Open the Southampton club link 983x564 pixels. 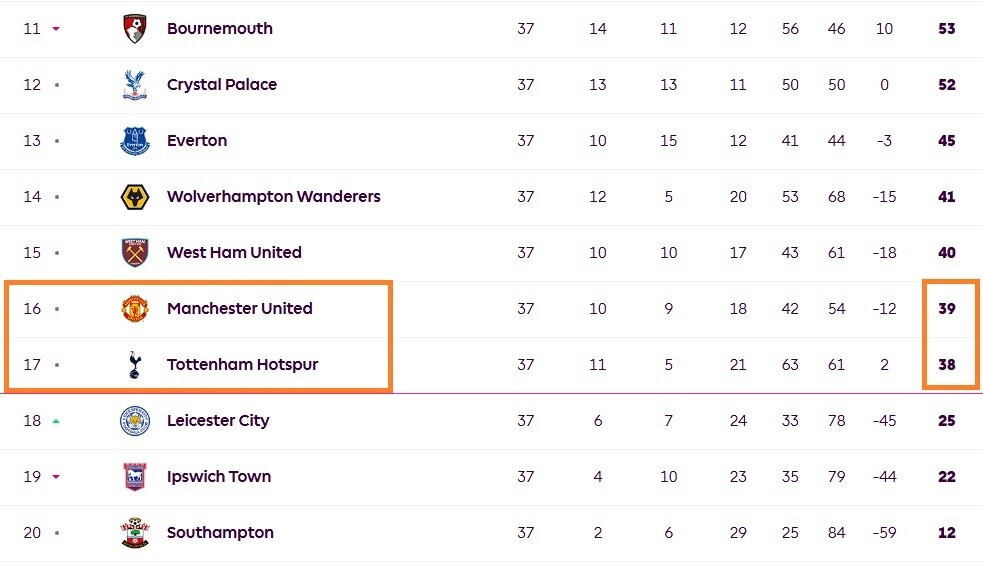click(x=220, y=533)
